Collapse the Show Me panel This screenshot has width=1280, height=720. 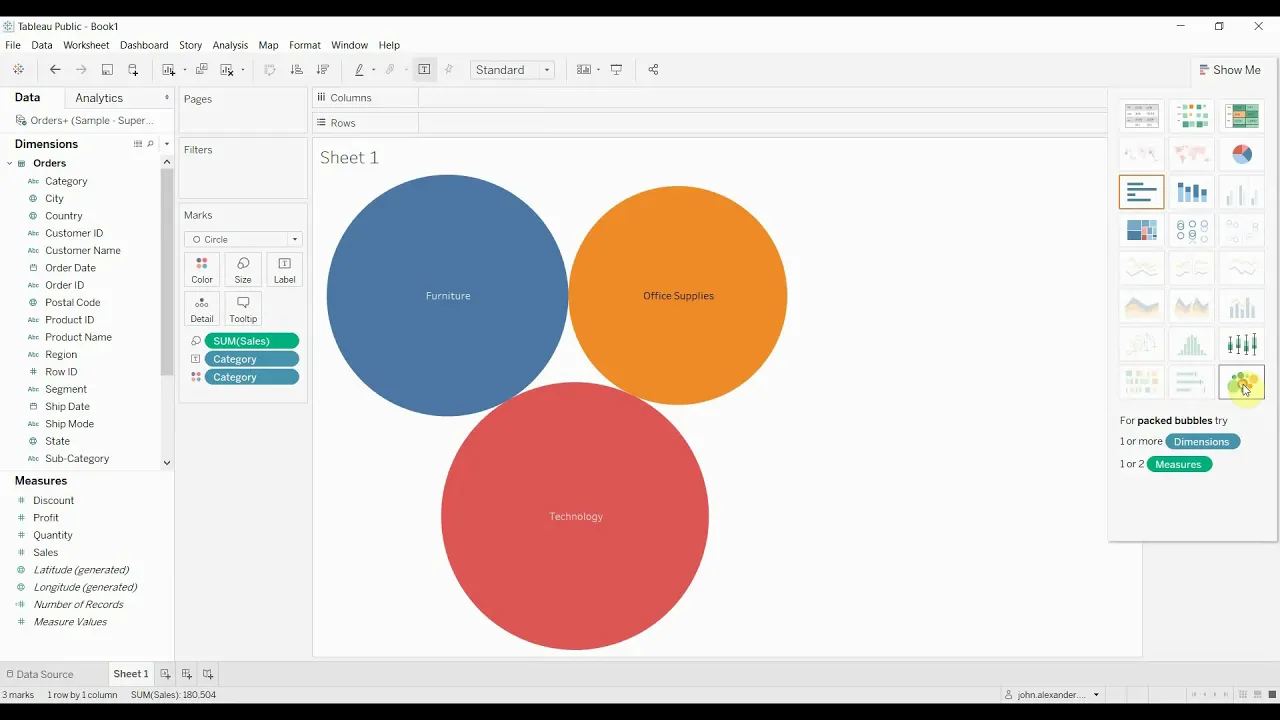(x=1229, y=70)
